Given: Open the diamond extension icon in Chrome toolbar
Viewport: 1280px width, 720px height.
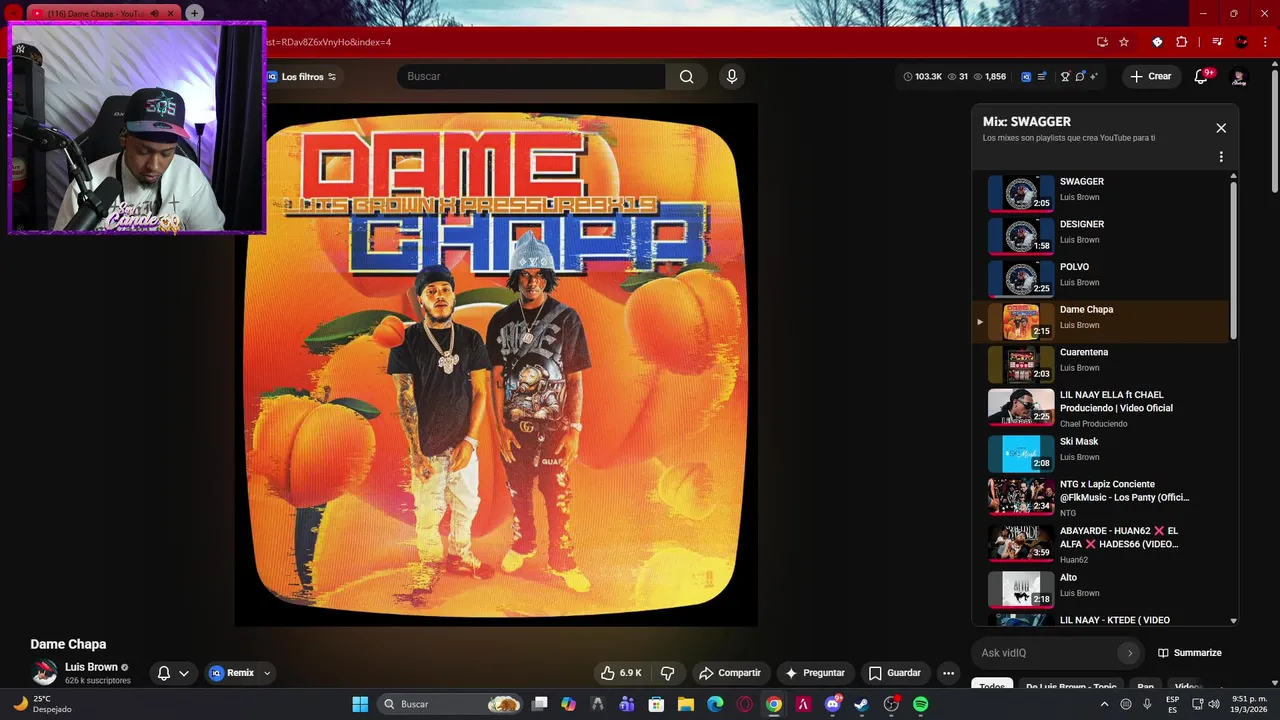Looking at the screenshot, I should (1157, 42).
